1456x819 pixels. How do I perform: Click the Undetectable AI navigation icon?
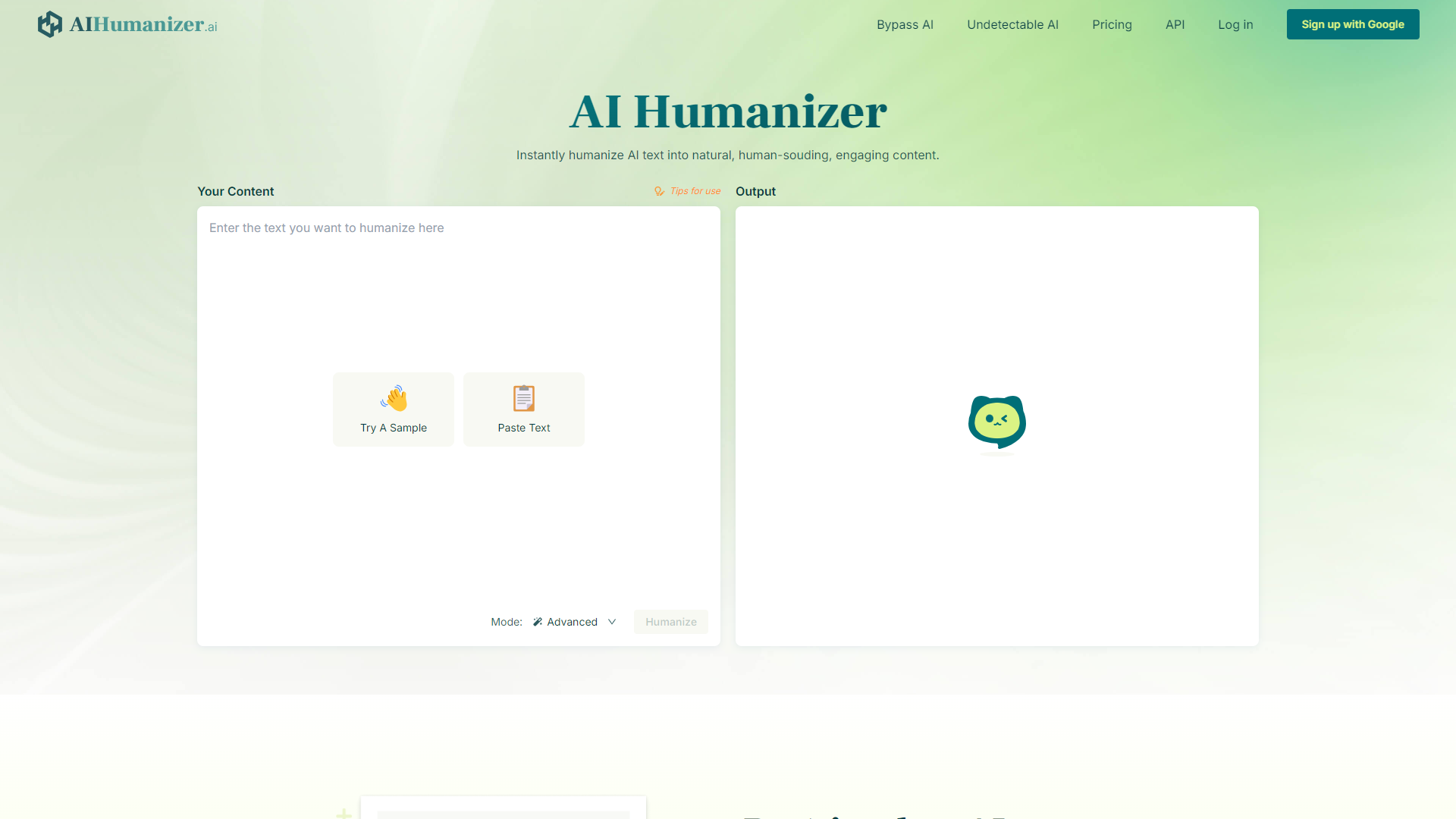[1013, 24]
